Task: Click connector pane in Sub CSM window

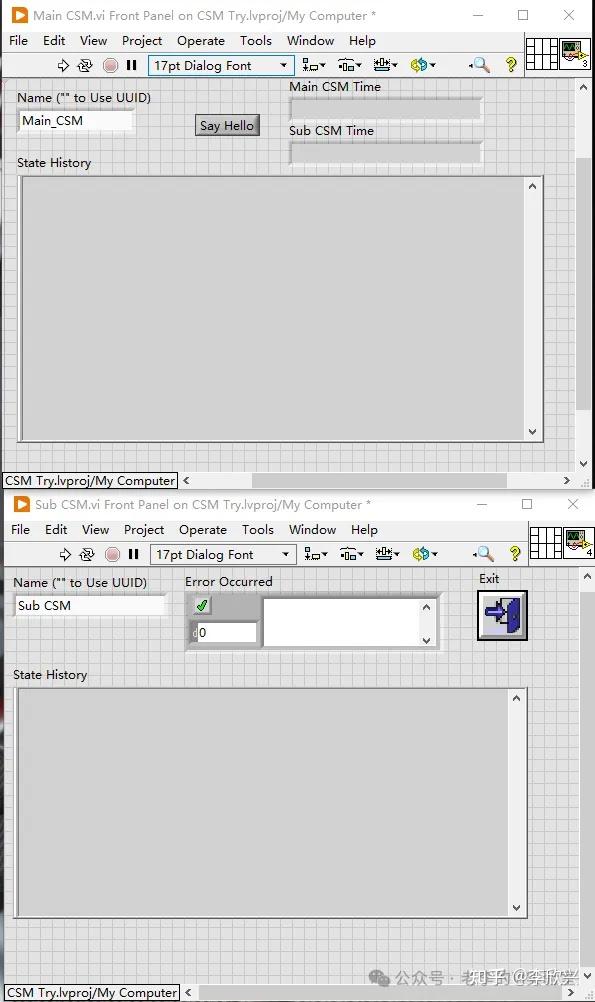Action: (546, 543)
